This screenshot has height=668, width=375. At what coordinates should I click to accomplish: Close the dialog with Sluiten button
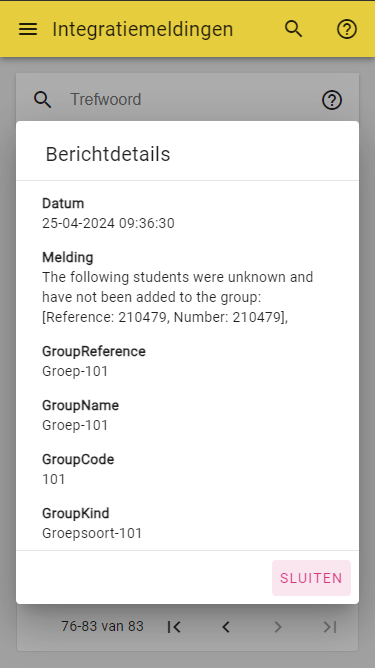(x=312, y=578)
